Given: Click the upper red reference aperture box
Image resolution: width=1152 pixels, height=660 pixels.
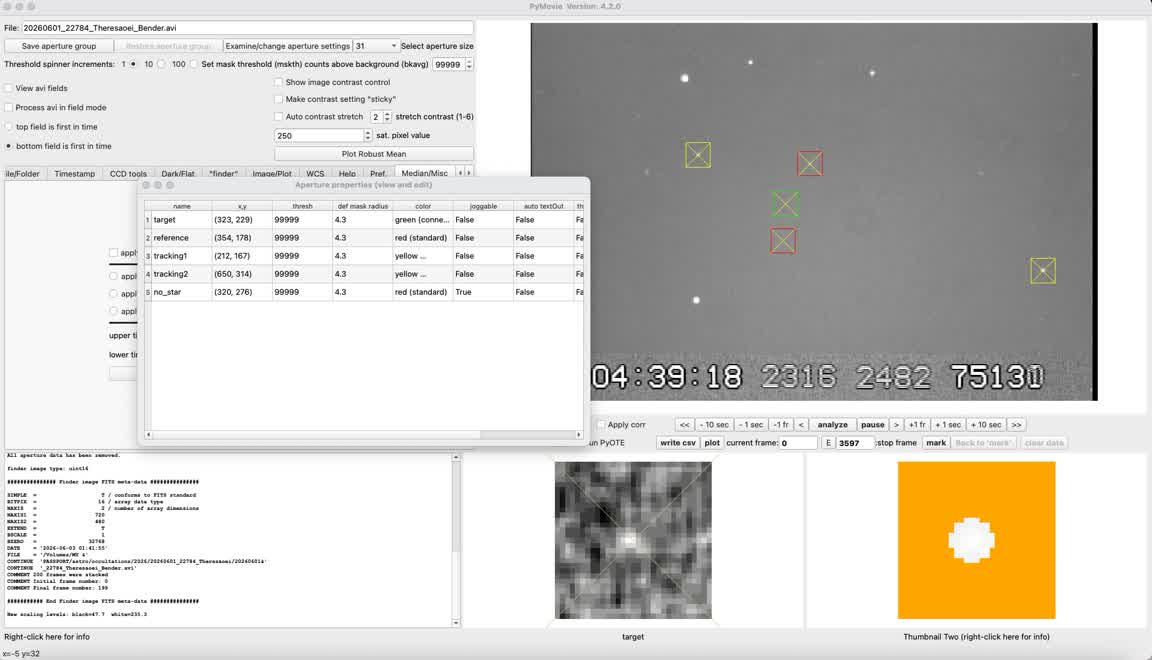Looking at the screenshot, I should (x=810, y=163).
